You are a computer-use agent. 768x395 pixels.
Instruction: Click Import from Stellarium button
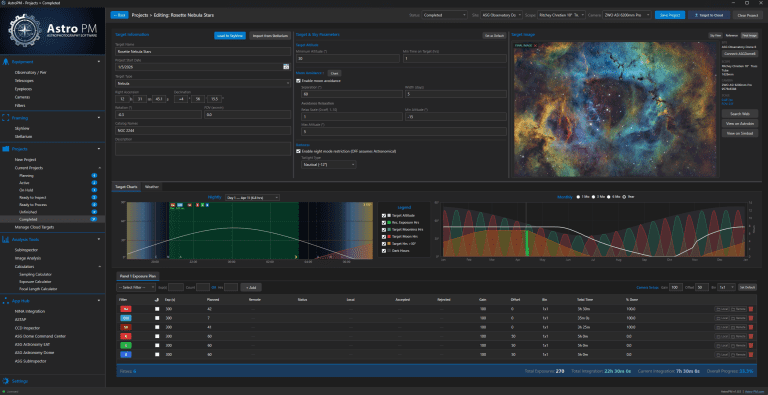[270, 35]
